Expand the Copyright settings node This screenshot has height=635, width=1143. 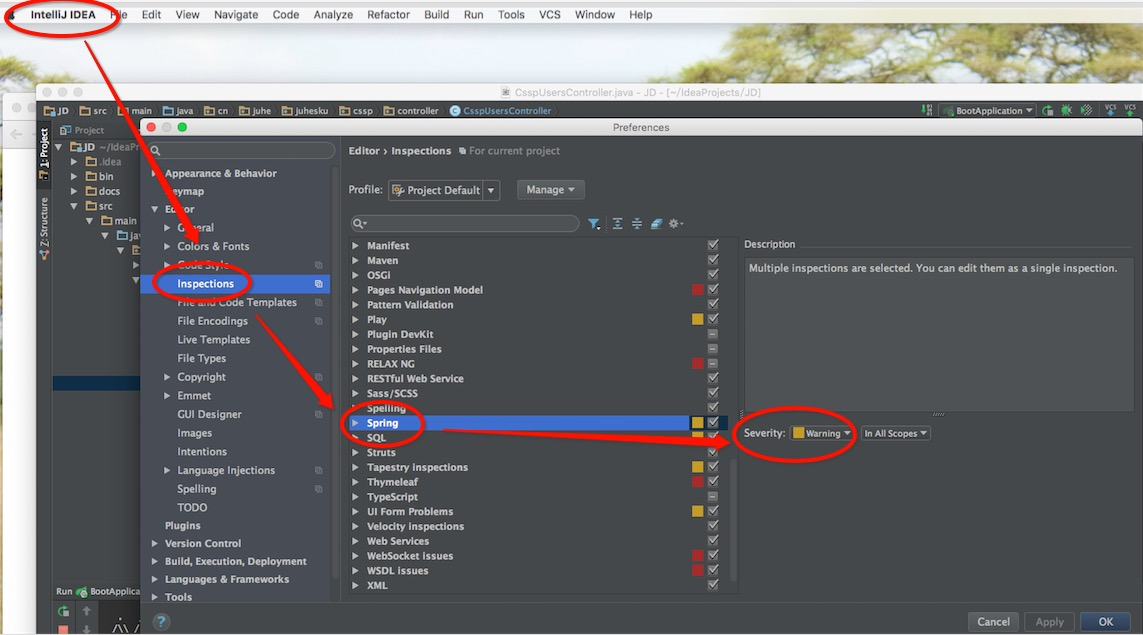point(167,377)
